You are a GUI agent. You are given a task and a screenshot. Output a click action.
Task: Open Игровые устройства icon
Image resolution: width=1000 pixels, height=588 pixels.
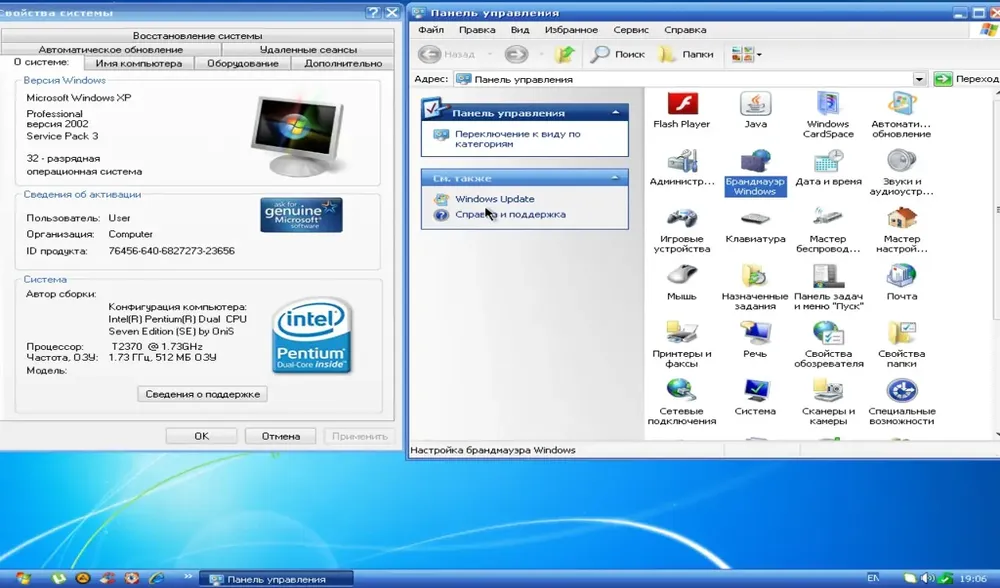click(x=681, y=230)
